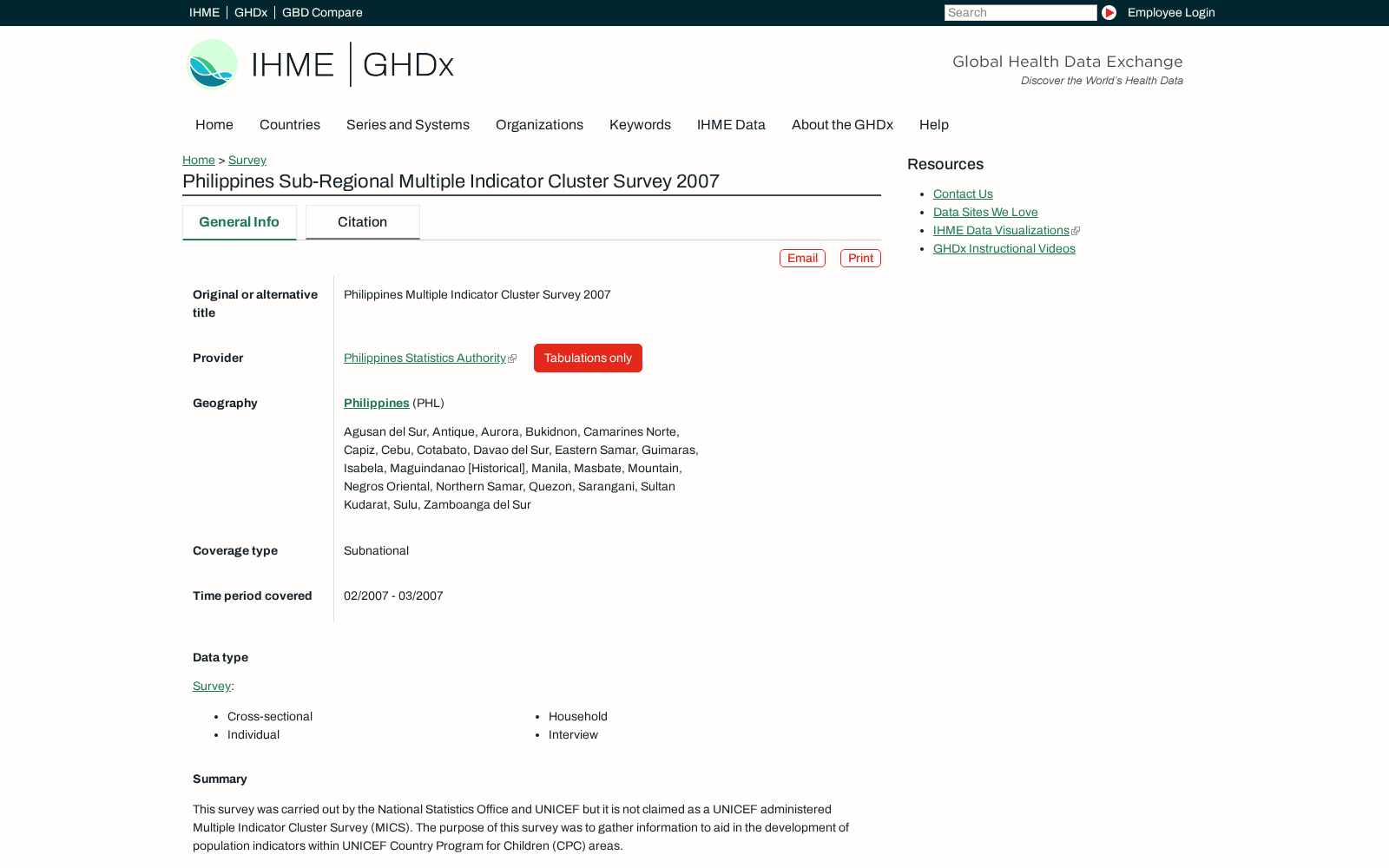Open Contact Us resource link

[963, 194]
